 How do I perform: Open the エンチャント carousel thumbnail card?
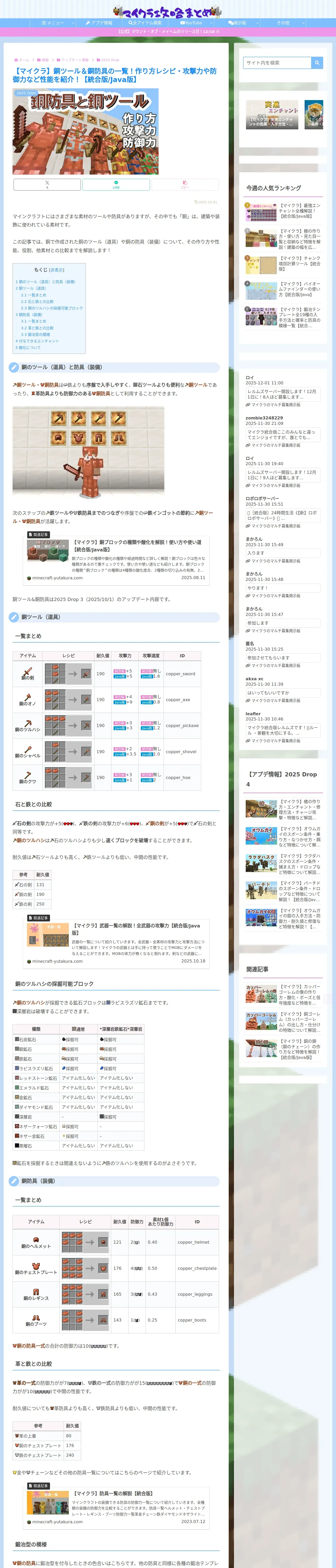272,114
